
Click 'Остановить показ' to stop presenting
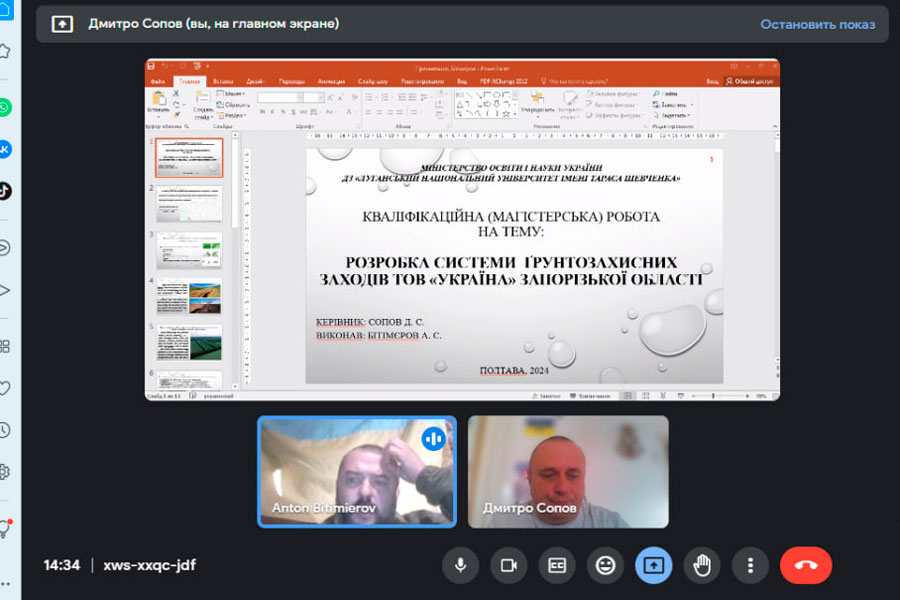(817, 24)
